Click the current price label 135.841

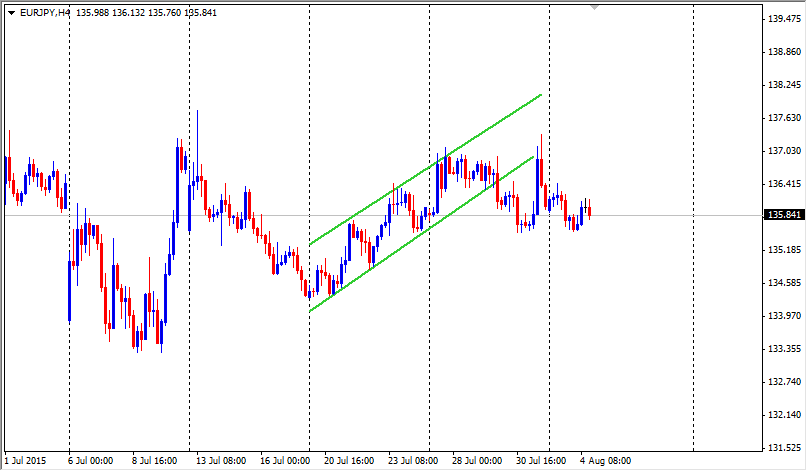(x=784, y=215)
